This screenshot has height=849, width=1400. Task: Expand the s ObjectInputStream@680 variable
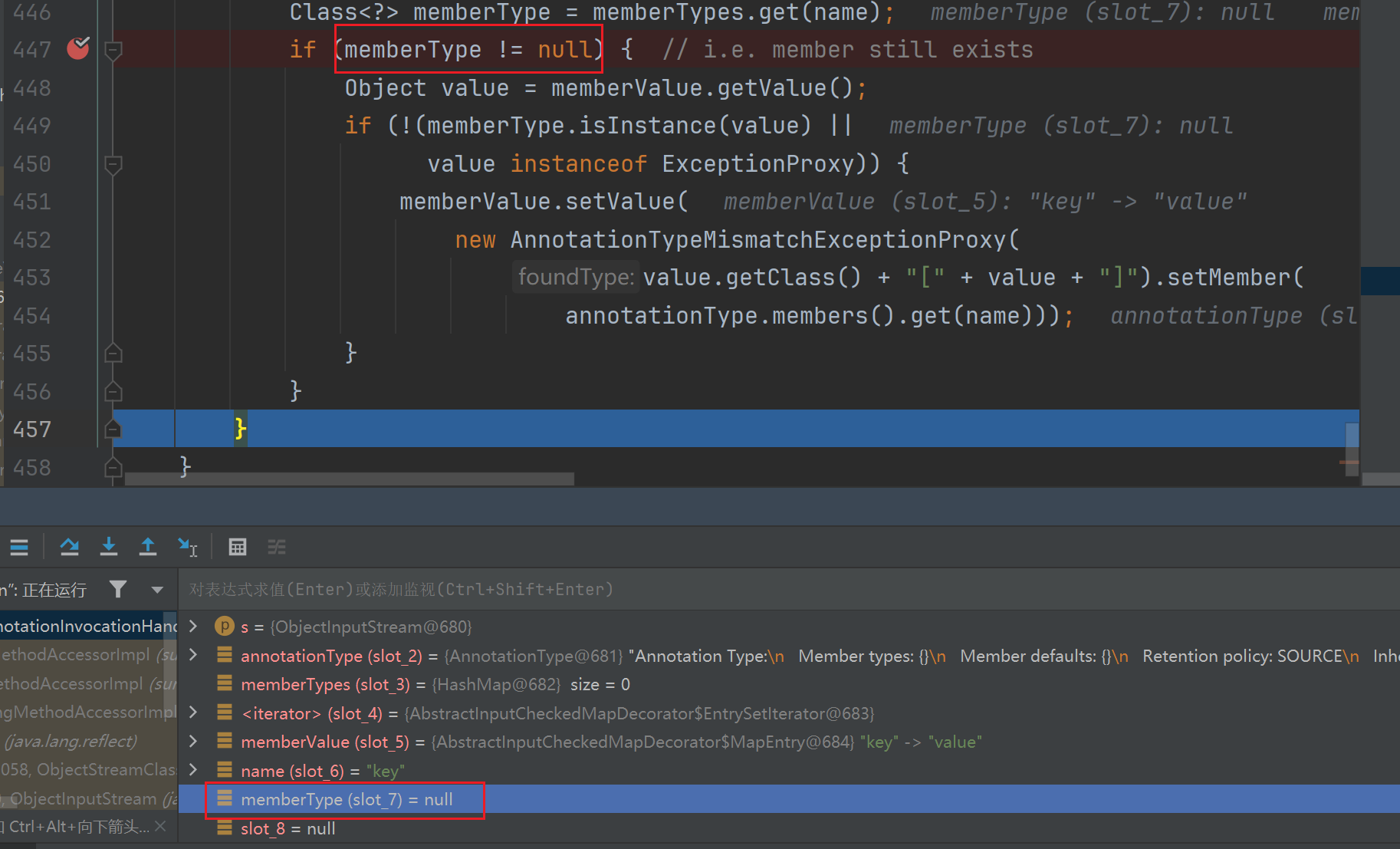coord(194,627)
